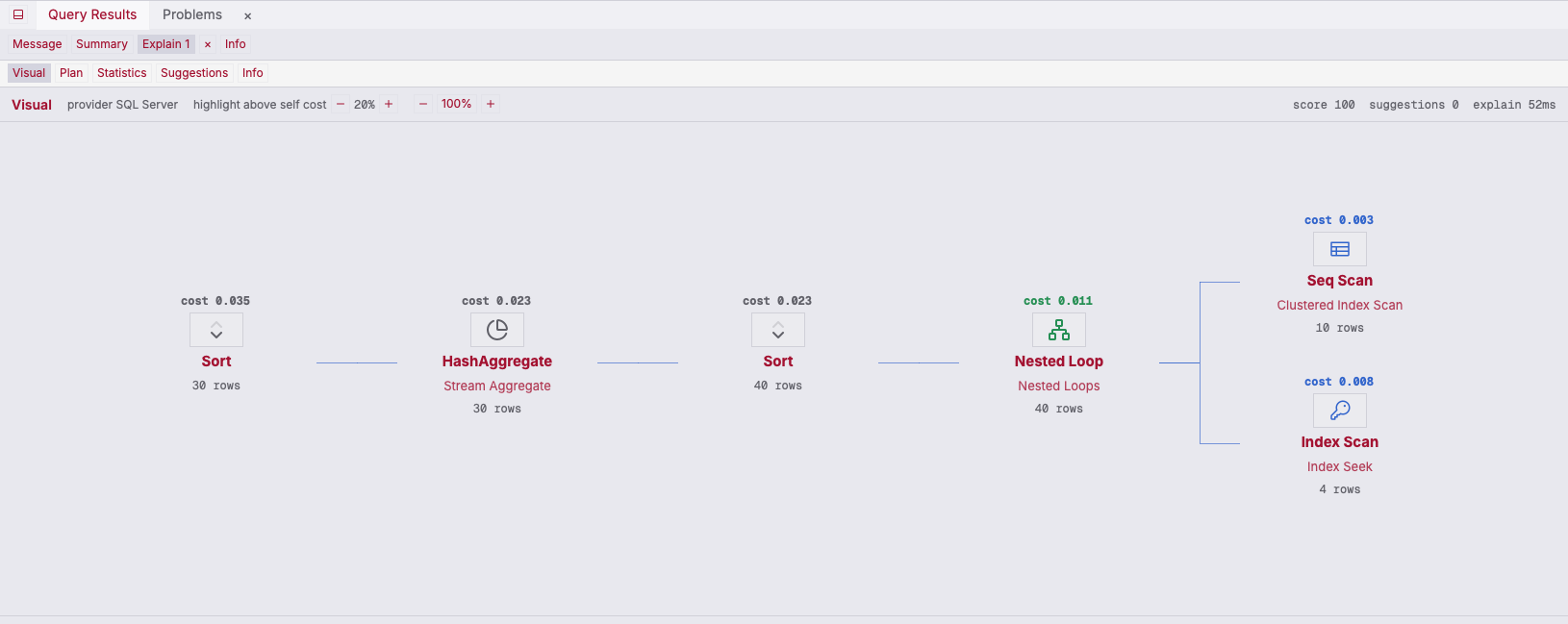Viewport: 1568px width, 624px height.
Task: Click the Nested Loops subtitle
Action: [x=1059, y=386]
